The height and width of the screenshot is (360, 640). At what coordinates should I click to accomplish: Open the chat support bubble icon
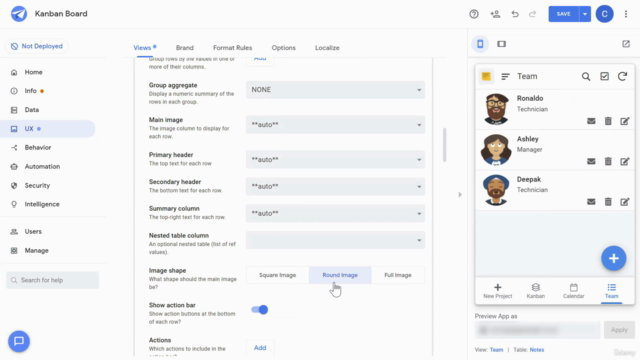pos(19,341)
